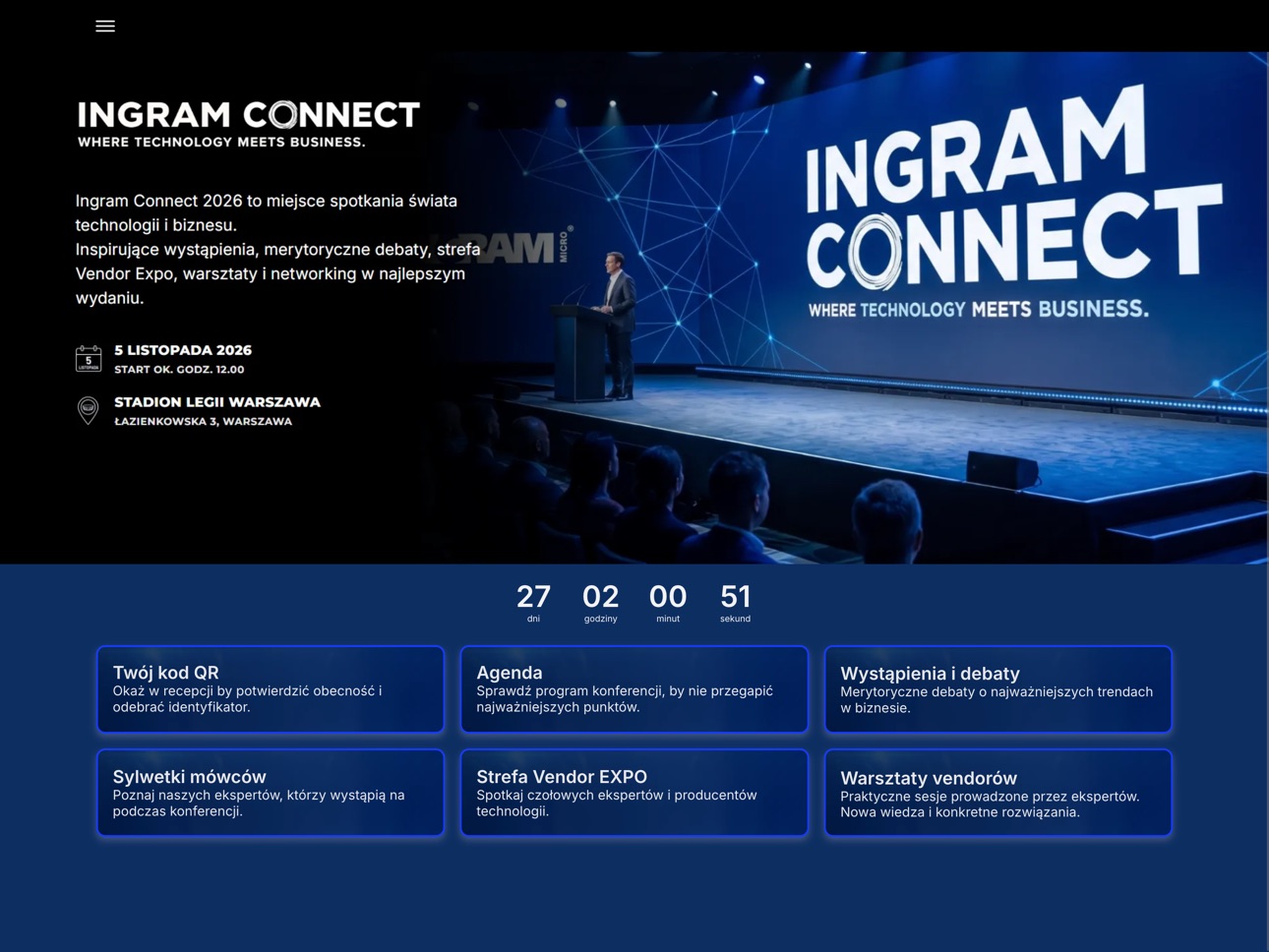The width and height of the screenshot is (1269, 952).
Task: Open the hamburger menu
Action: click(x=105, y=27)
